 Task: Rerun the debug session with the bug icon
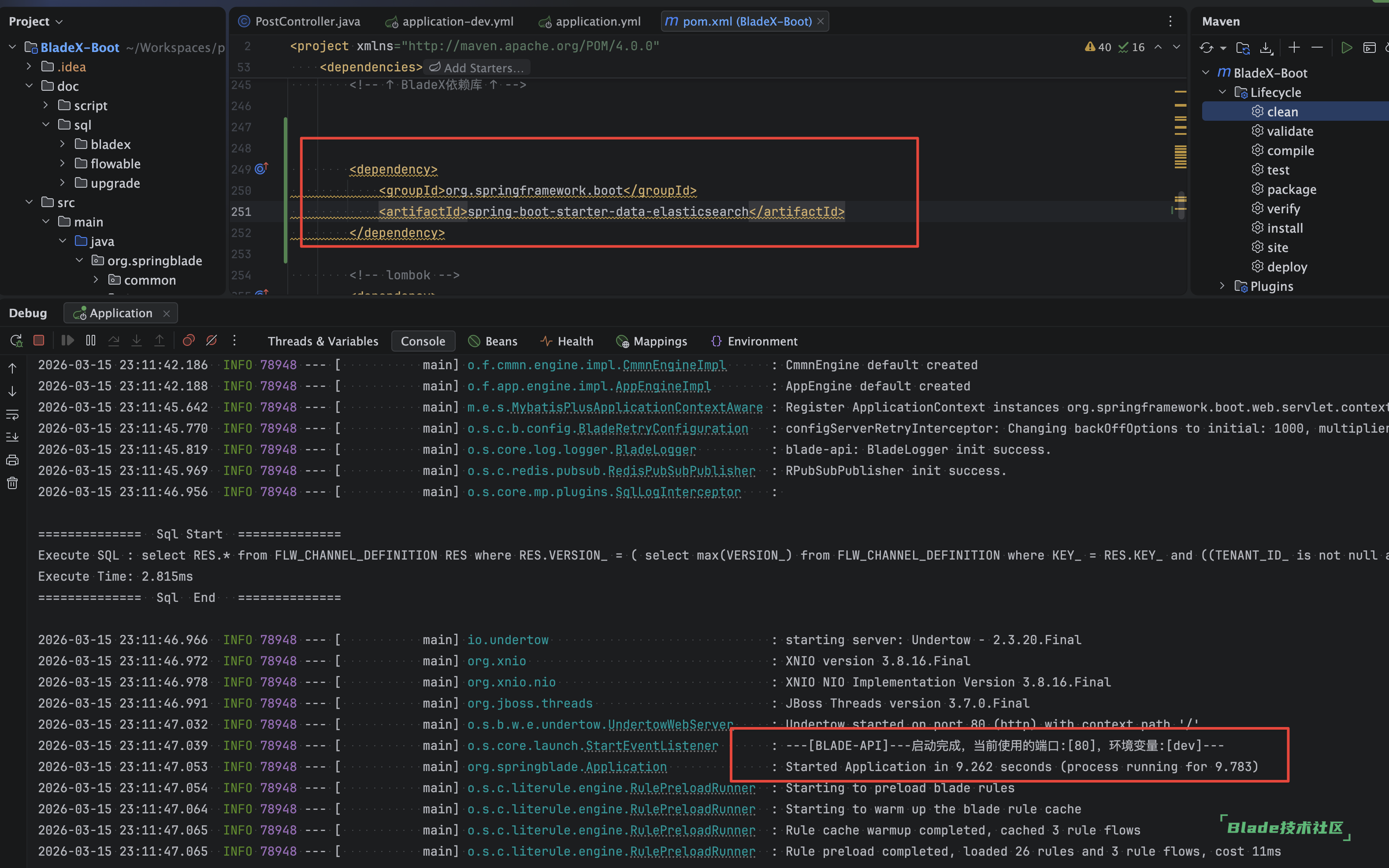click(16, 341)
